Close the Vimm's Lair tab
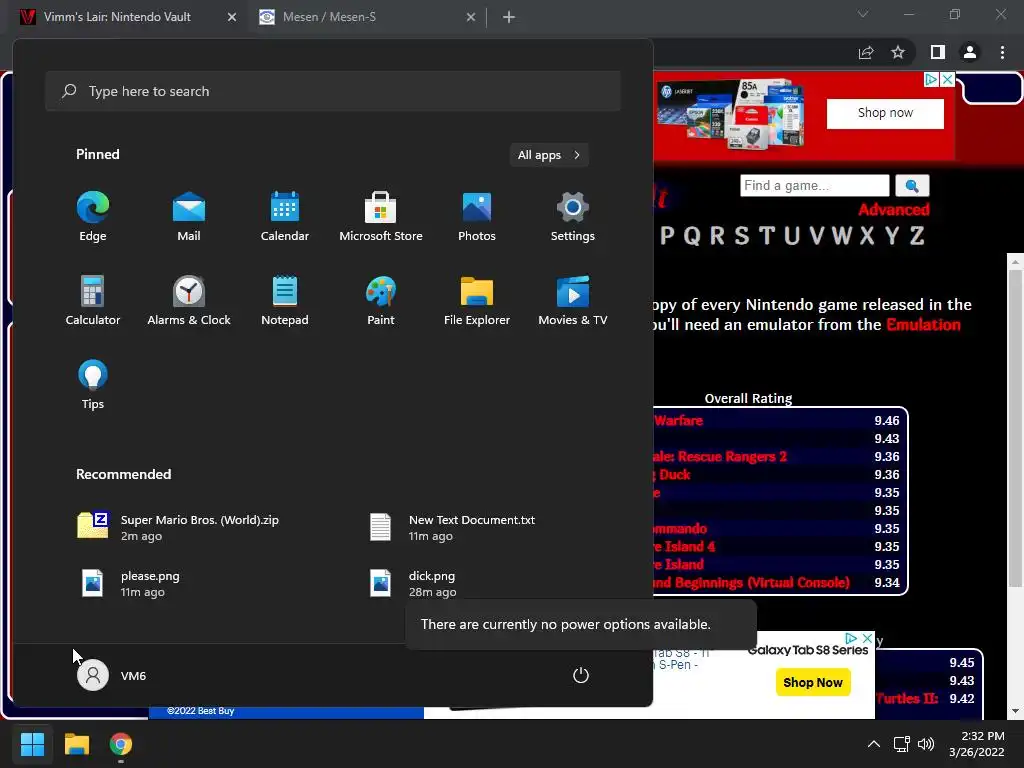The image size is (1024, 768). (232, 17)
